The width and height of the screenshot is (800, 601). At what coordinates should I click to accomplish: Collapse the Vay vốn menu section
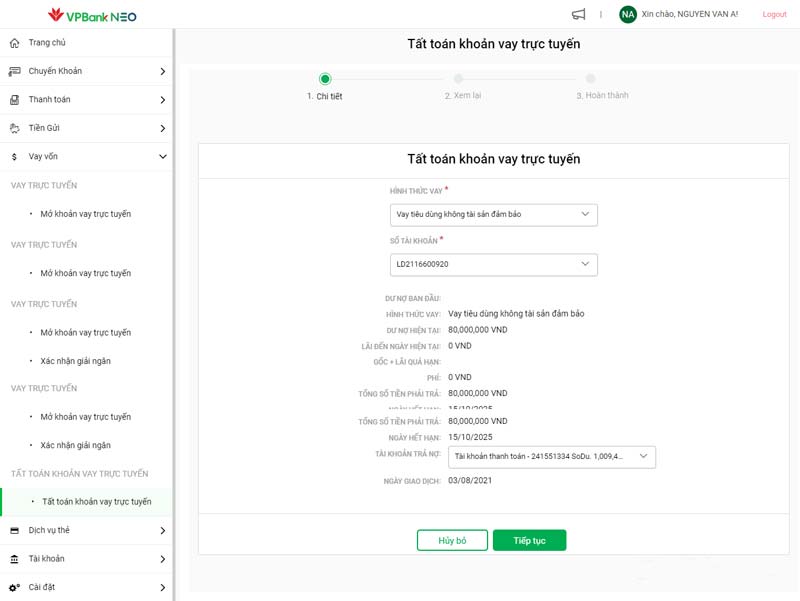point(162,157)
